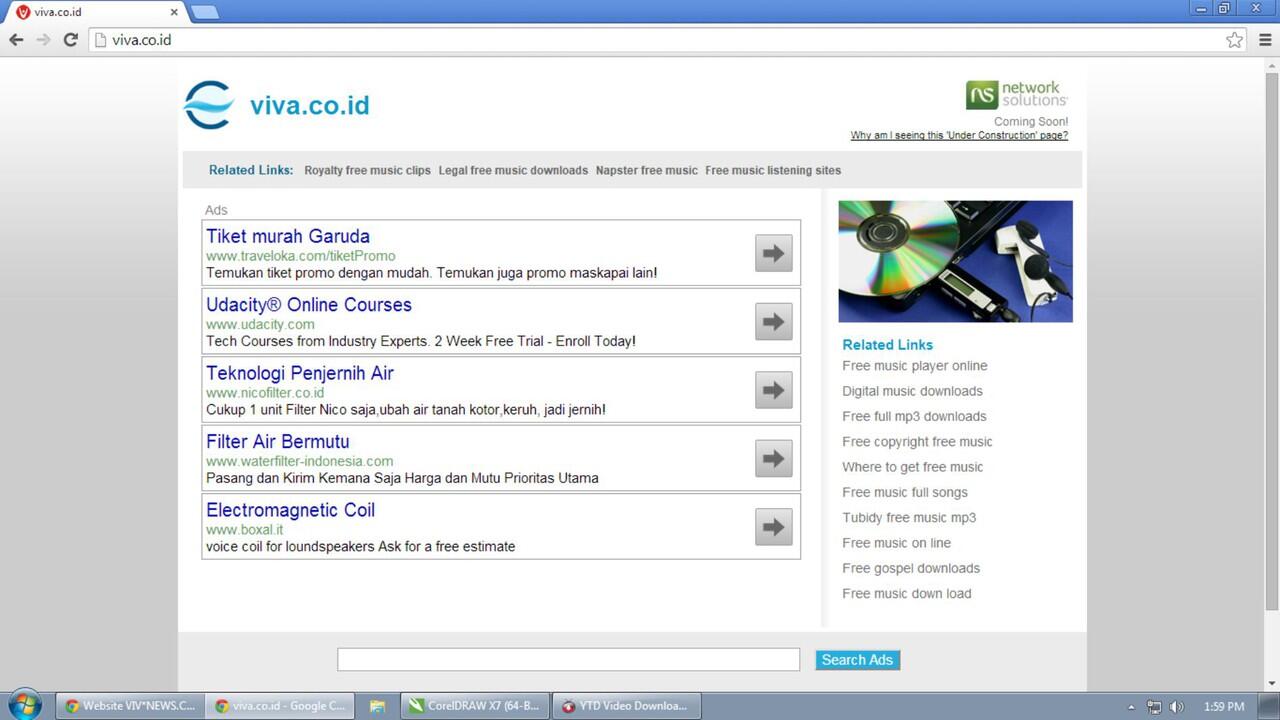This screenshot has width=1280, height=720.
Task: Open the Tiket murah Garuda ad link
Action: click(x=288, y=236)
